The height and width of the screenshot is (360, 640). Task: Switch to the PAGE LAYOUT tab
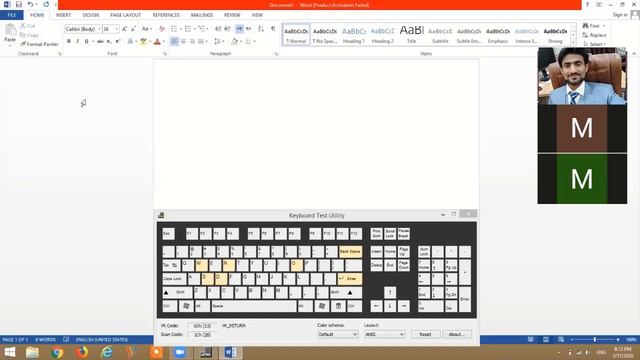click(125, 15)
